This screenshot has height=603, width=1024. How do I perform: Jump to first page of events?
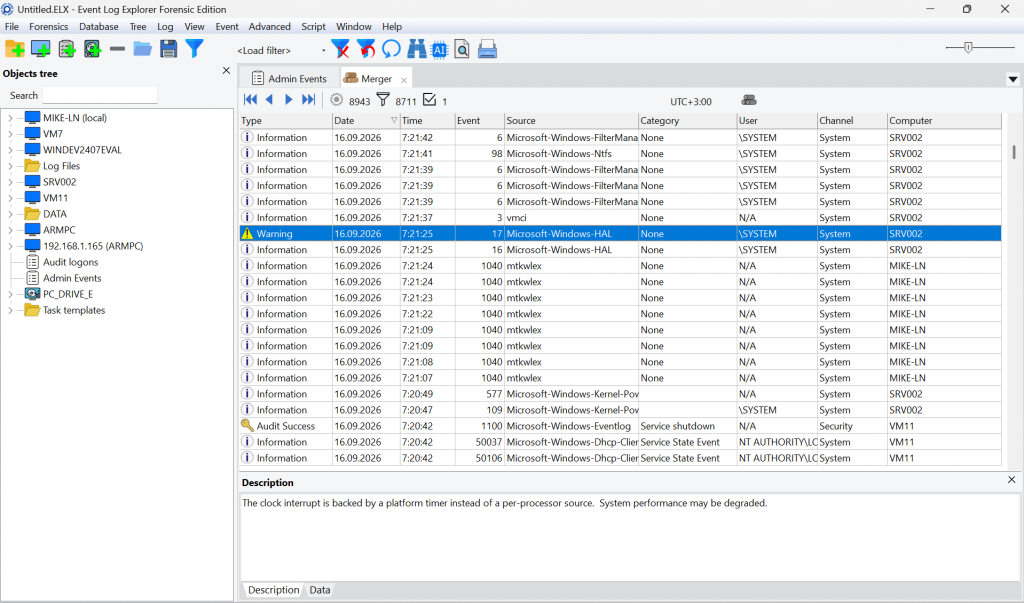[250, 99]
